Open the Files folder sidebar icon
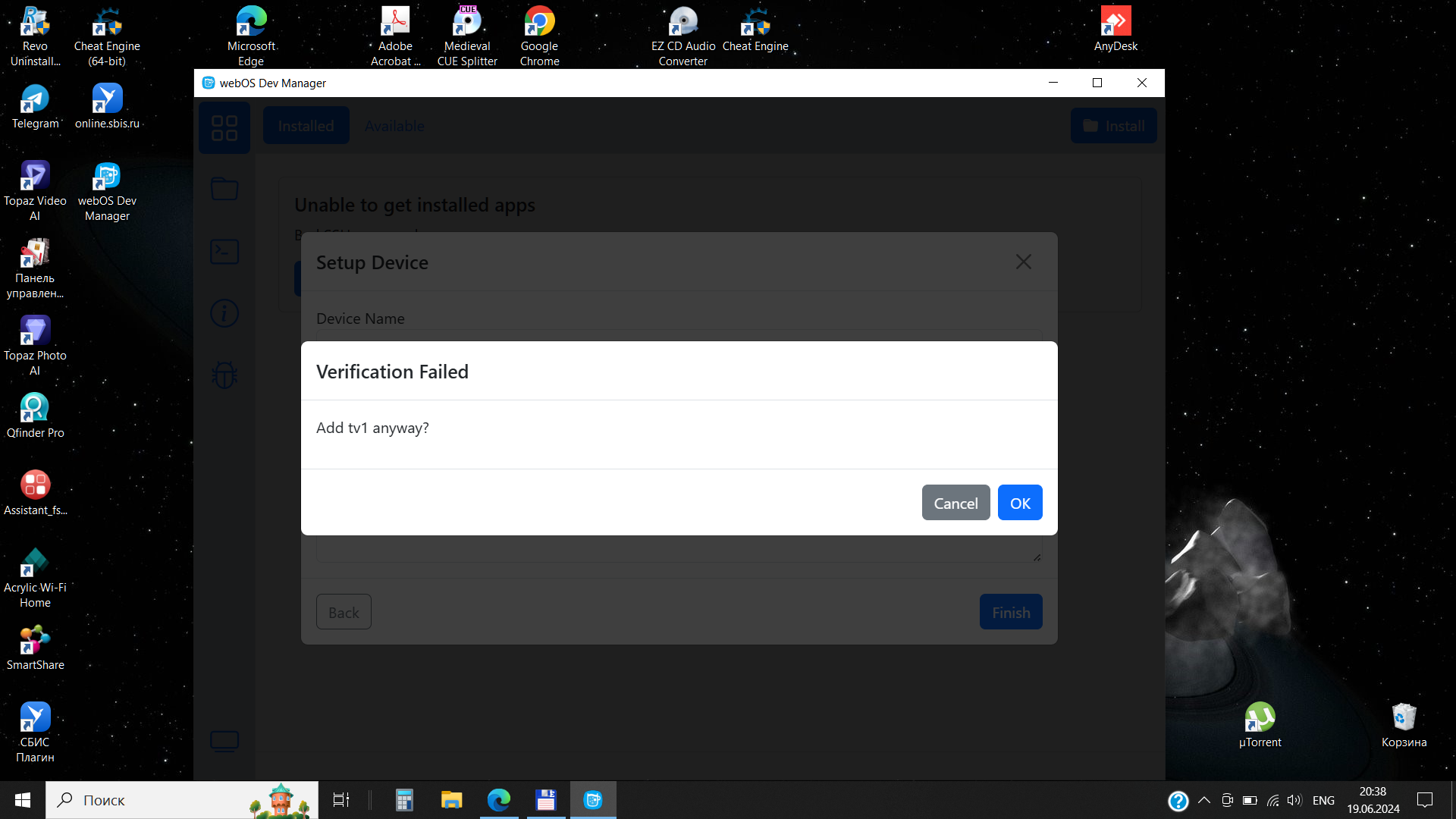This screenshot has width=1456, height=819. click(x=224, y=189)
